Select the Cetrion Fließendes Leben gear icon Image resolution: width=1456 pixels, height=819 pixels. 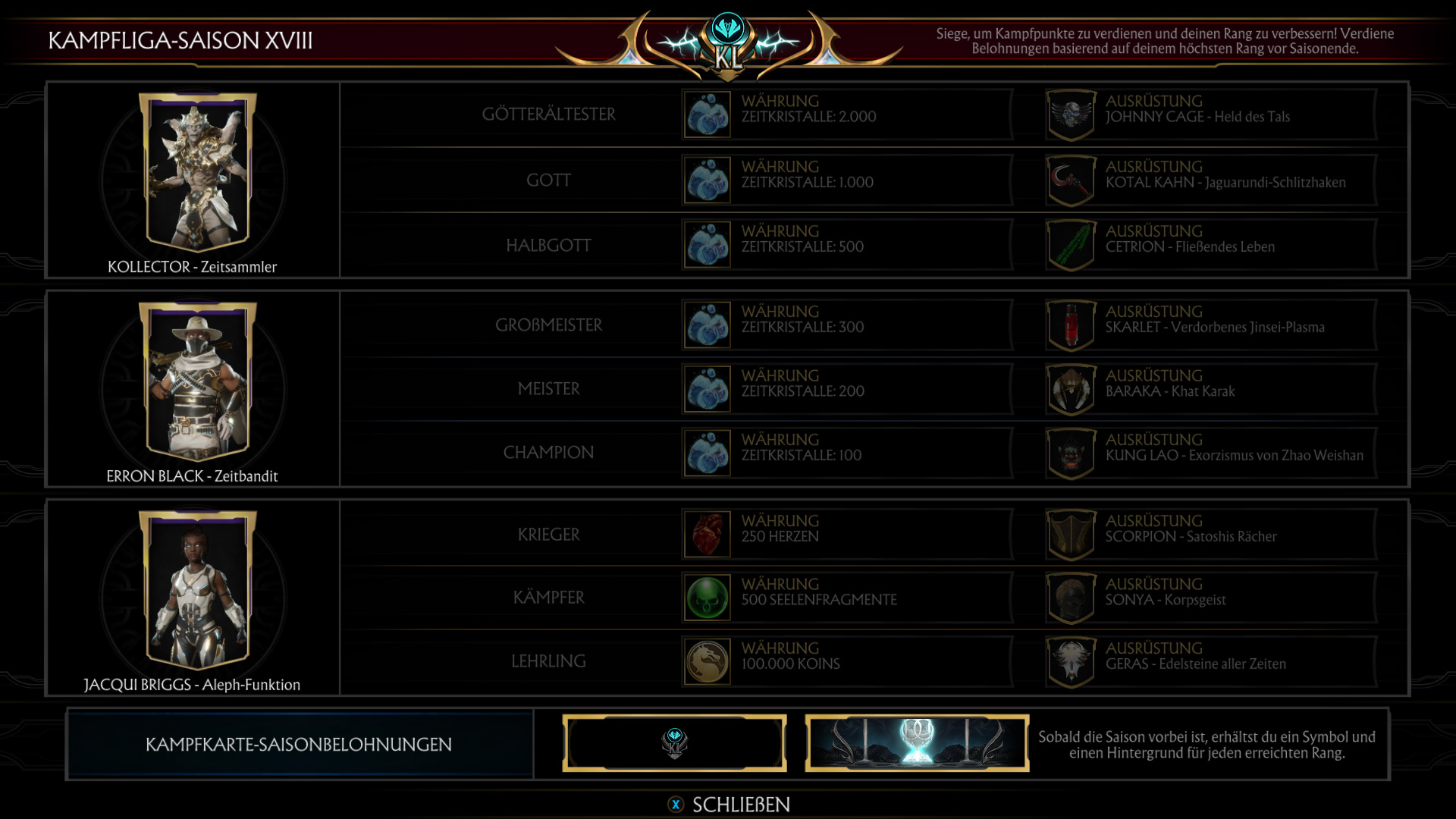click(1071, 245)
